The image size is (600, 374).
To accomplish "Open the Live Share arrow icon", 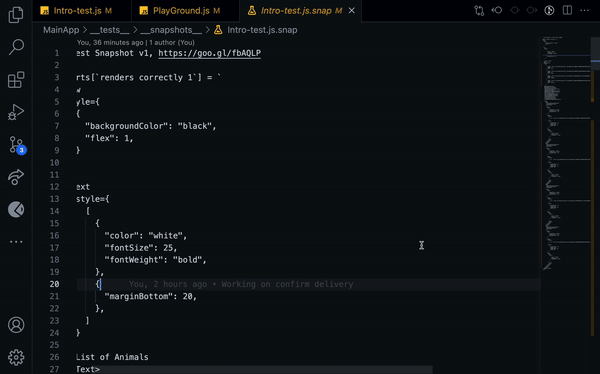I will [16, 177].
